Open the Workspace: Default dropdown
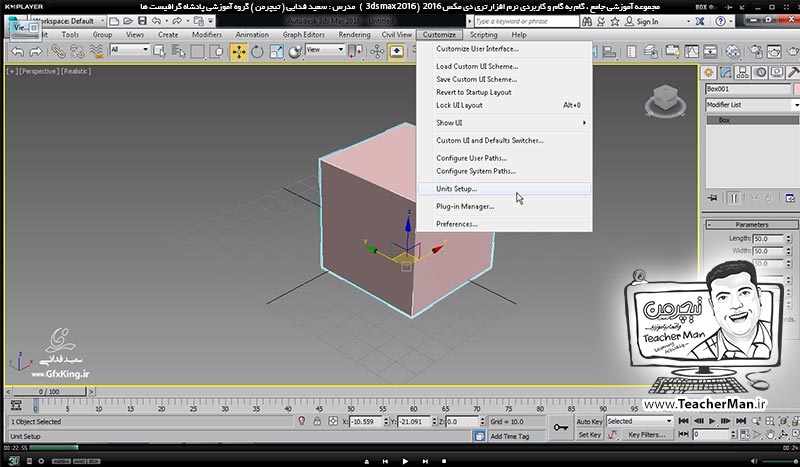 pyautogui.click(x=68, y=21)
